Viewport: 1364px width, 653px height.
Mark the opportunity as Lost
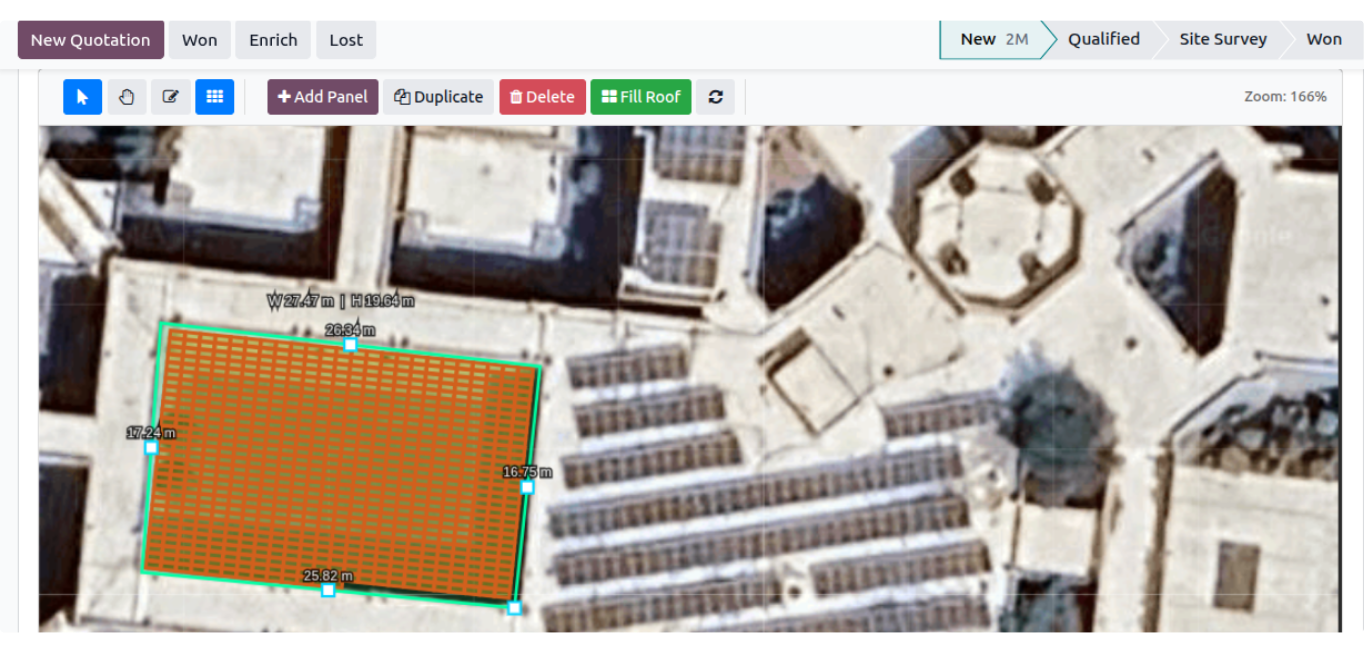point(346,40)
